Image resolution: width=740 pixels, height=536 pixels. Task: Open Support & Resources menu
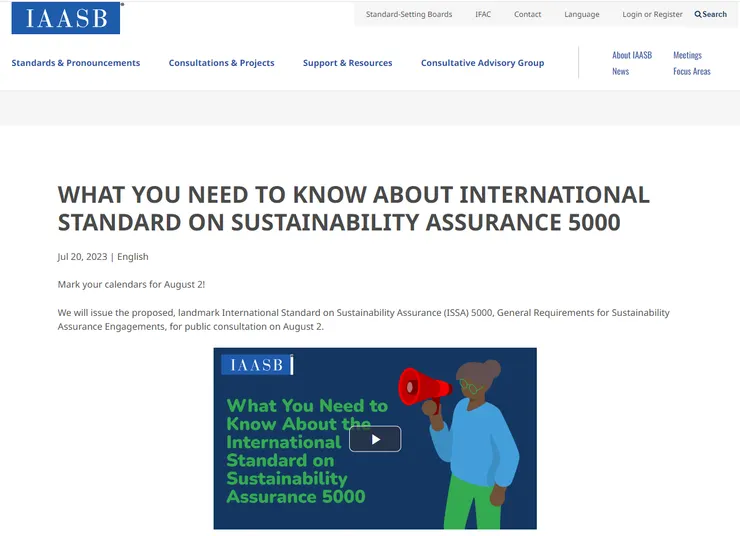(347, 63)
